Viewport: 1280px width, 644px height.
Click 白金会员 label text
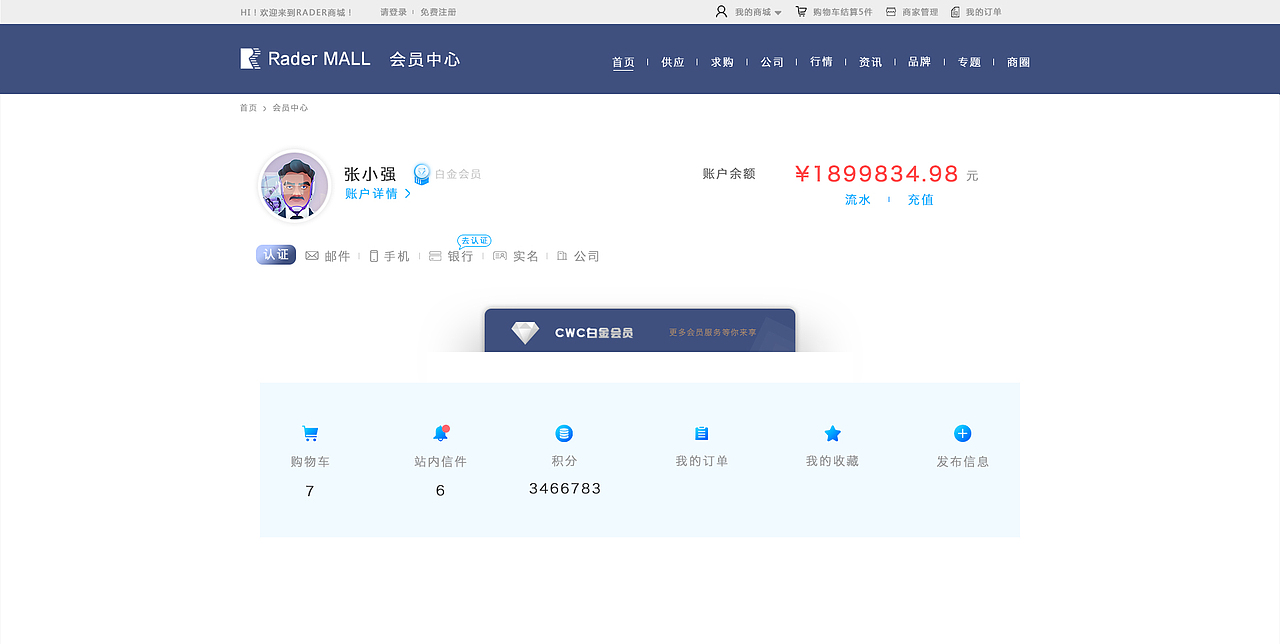[x=458, y=174]
